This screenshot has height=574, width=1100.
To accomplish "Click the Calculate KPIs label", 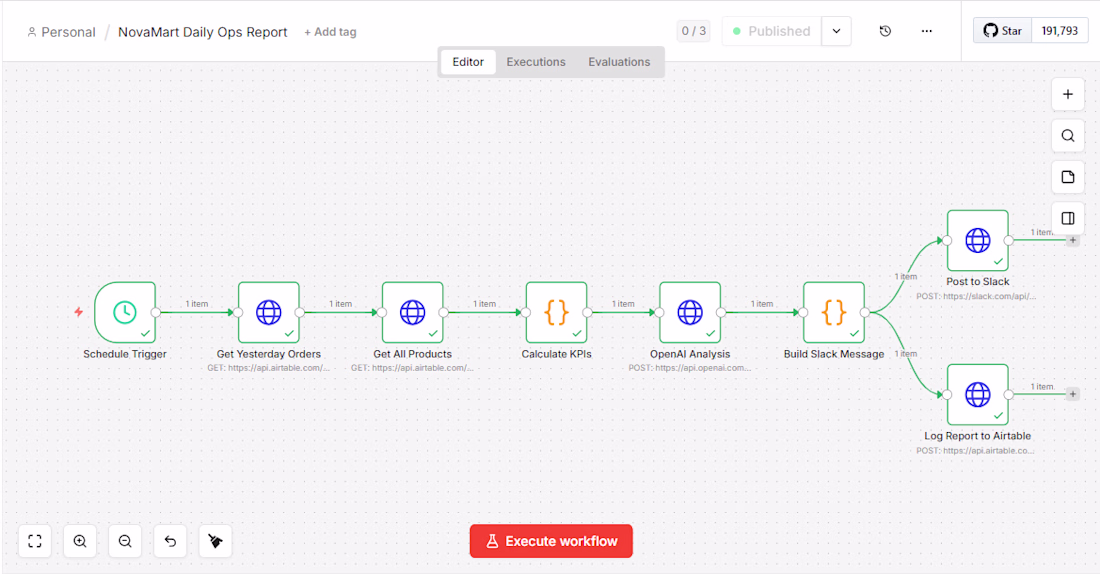I will (556, 354).
